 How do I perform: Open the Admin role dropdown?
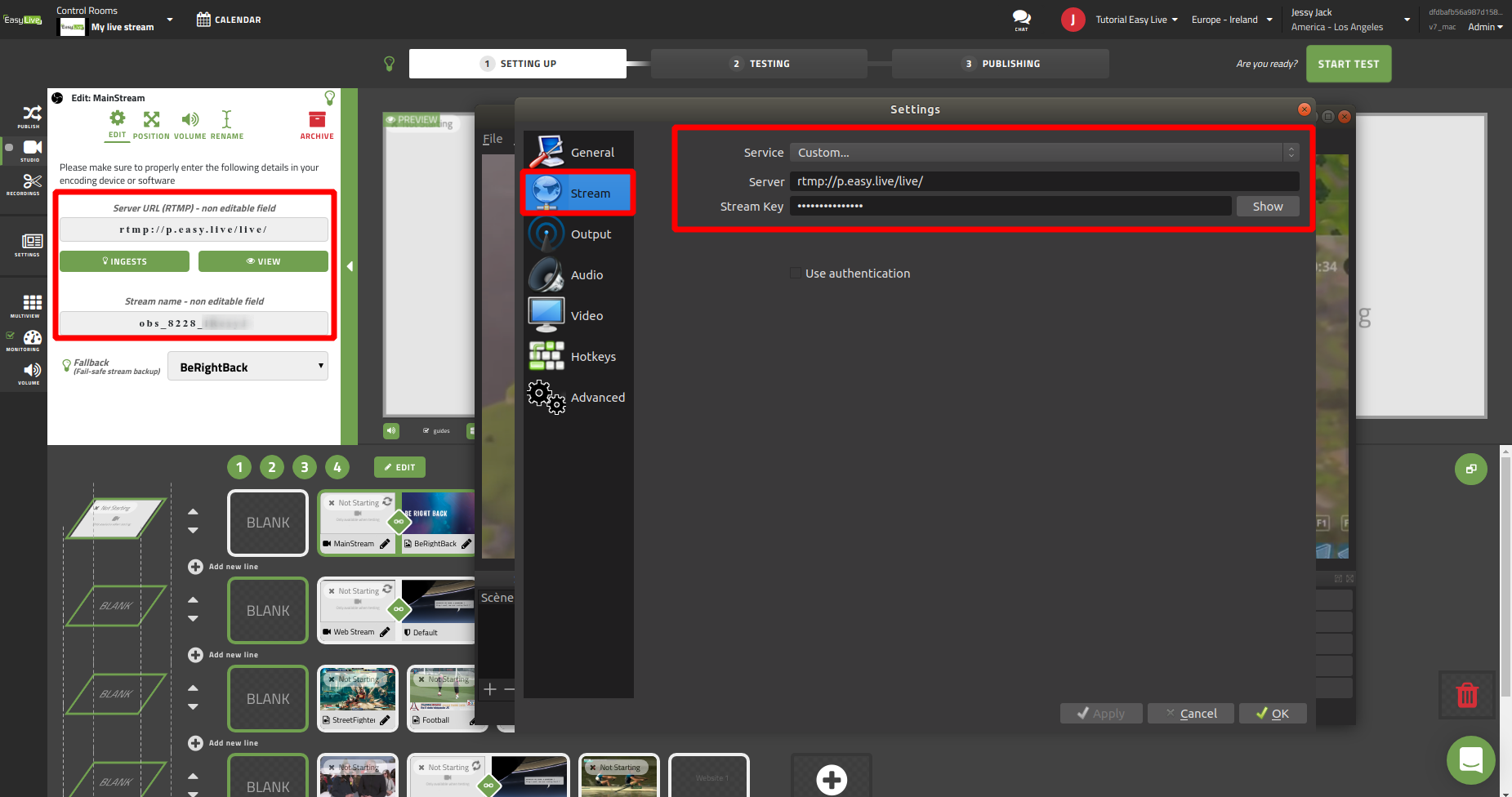[x=1485, y=27]
